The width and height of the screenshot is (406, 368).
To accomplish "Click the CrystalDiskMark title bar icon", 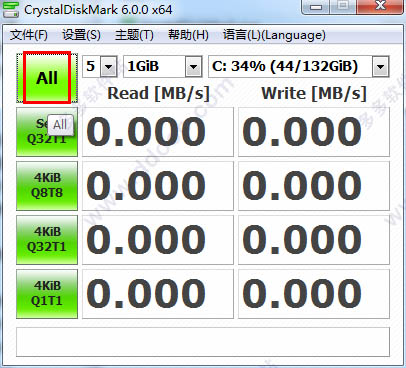I will coord(11,9).
